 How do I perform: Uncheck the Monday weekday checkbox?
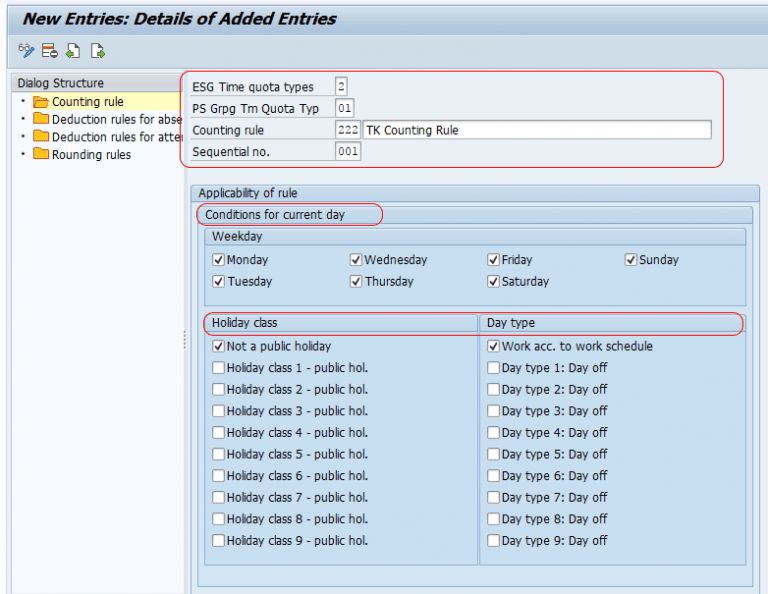point(218,260)
